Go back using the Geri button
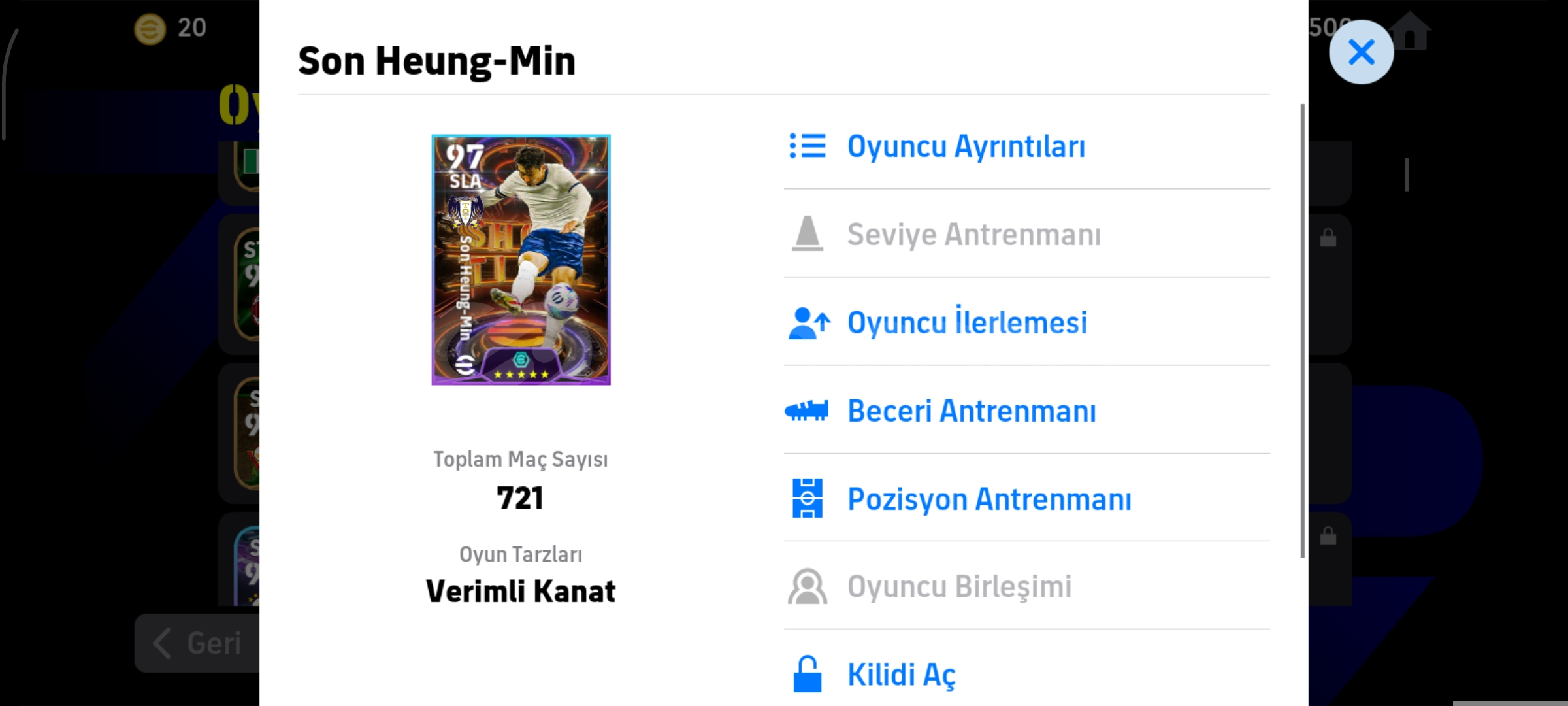 (197, 643)
